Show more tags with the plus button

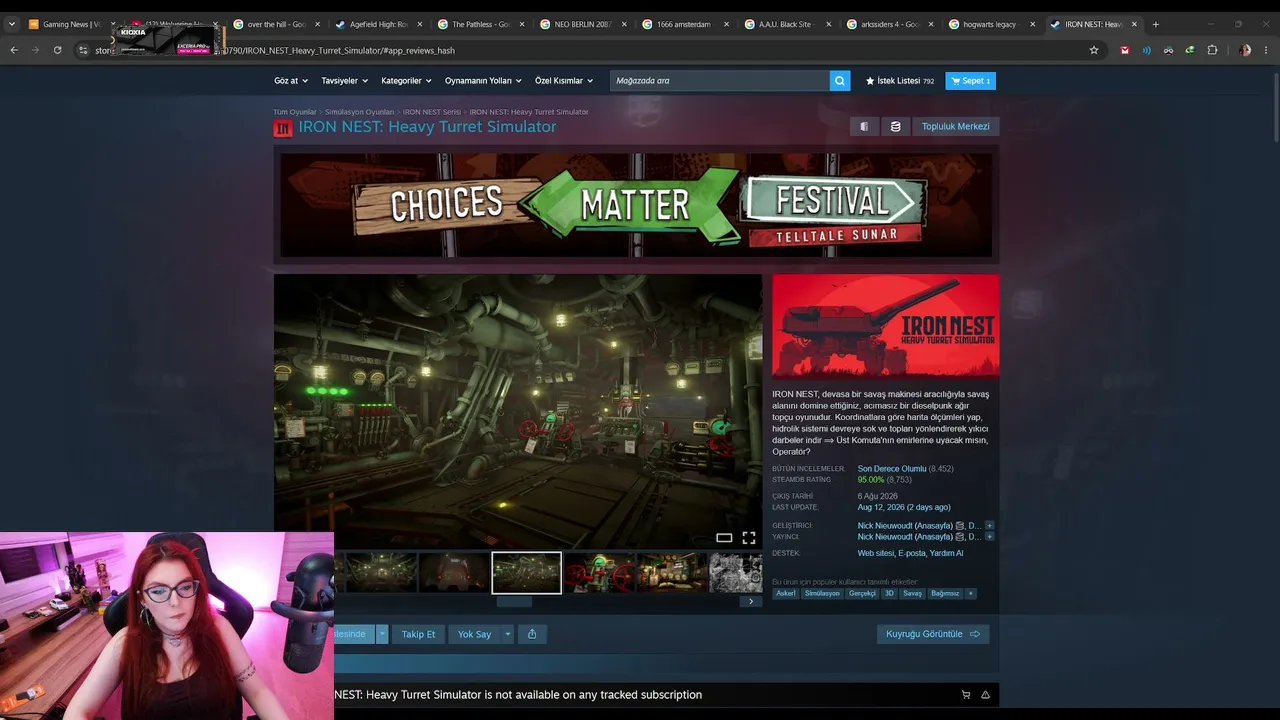tap(970, 593)
